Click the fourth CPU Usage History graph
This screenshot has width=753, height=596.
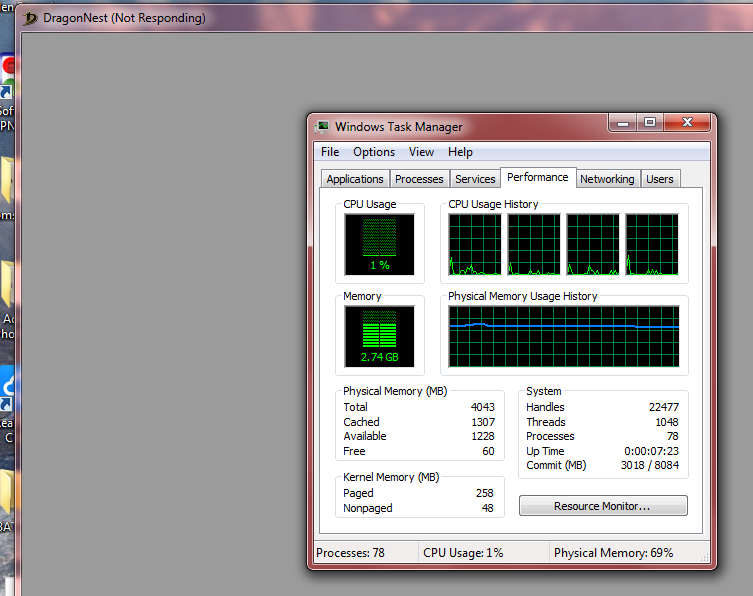pos(652,244)
